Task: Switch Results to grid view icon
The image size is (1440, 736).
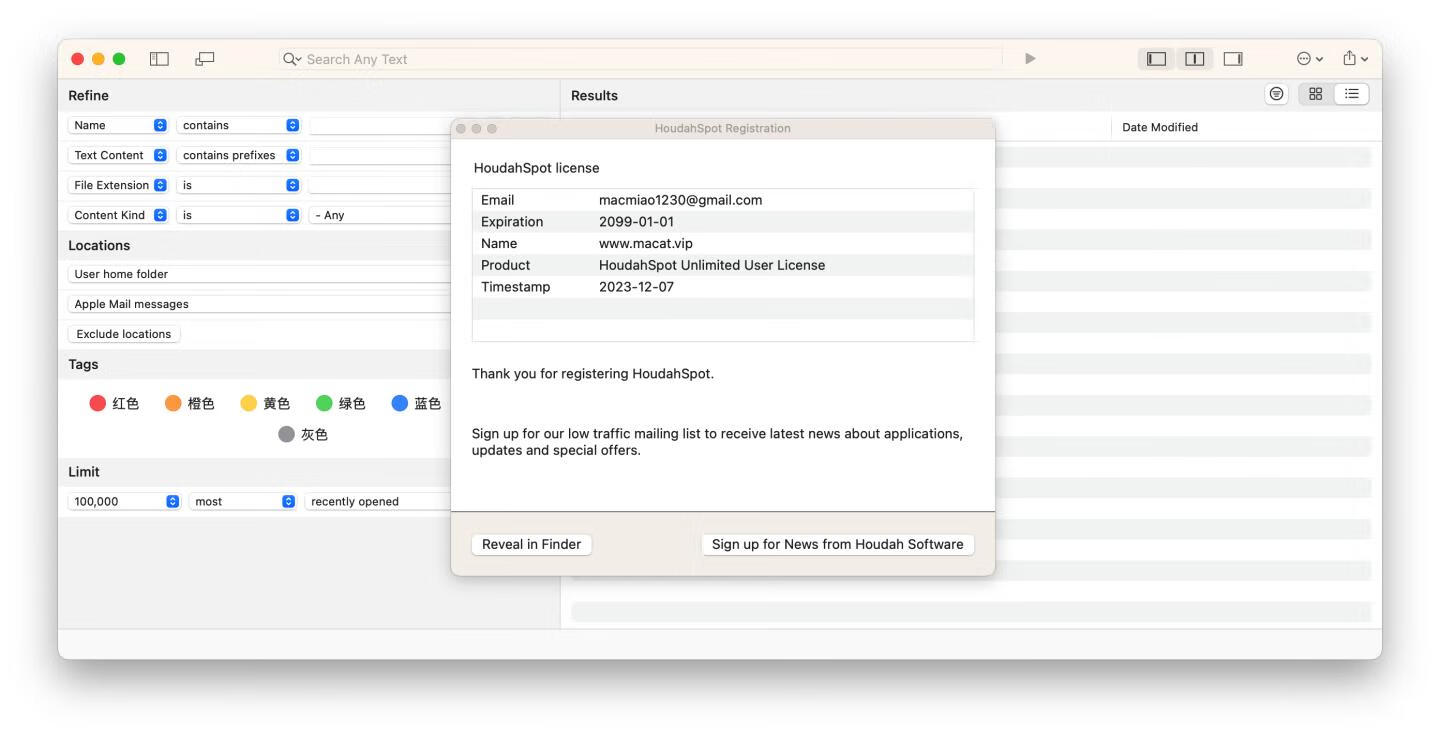Action: (x=1315, y=93)
